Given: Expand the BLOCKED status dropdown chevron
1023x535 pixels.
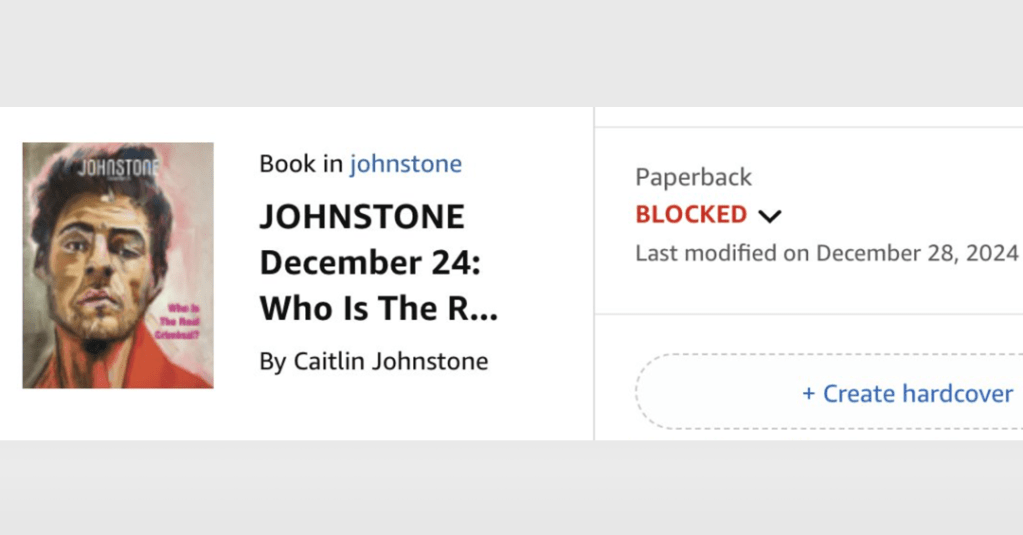Looking at the screenshot, I should tap(769, 215).
